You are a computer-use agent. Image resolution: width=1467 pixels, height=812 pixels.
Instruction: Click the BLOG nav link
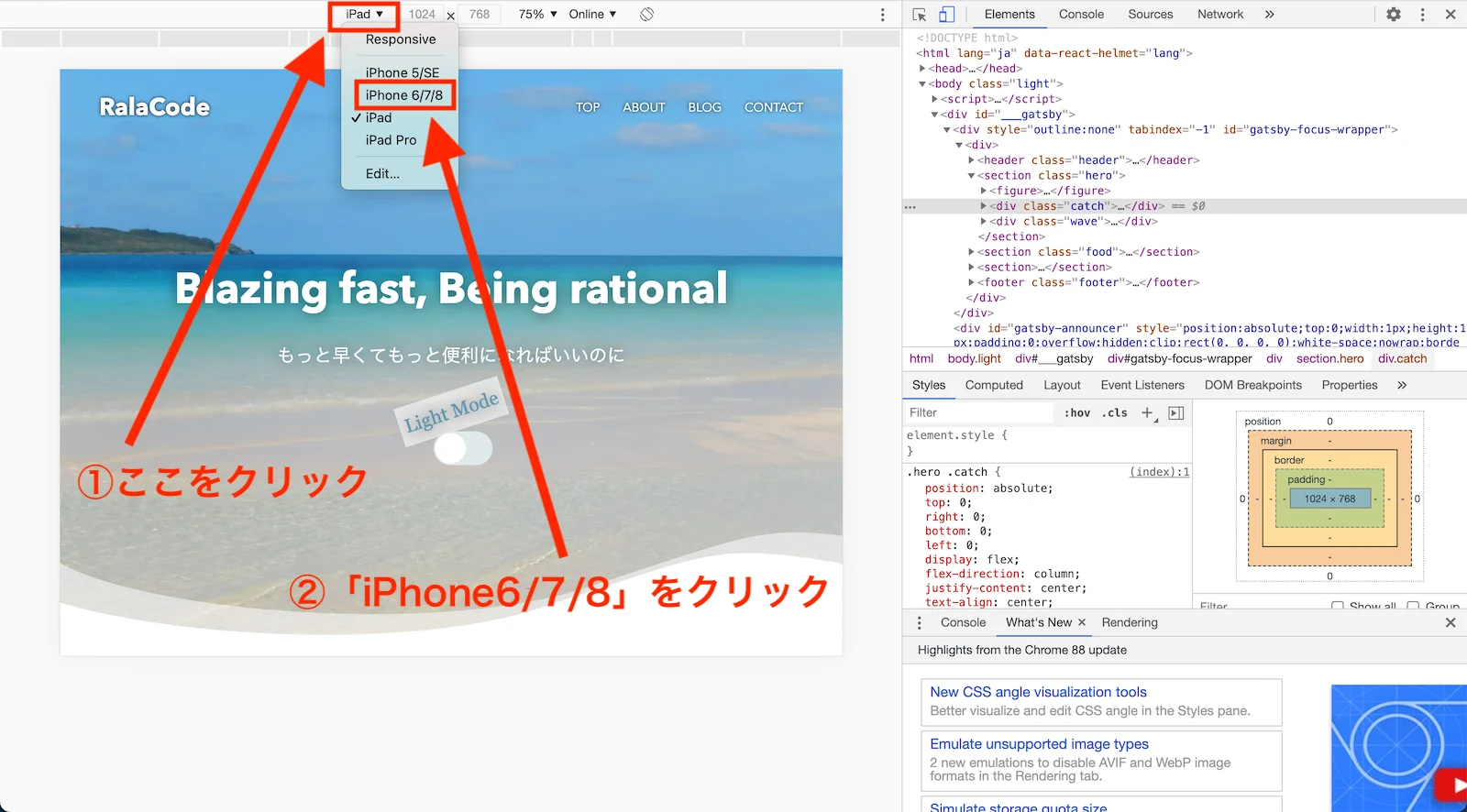click(x=704, y=107)
